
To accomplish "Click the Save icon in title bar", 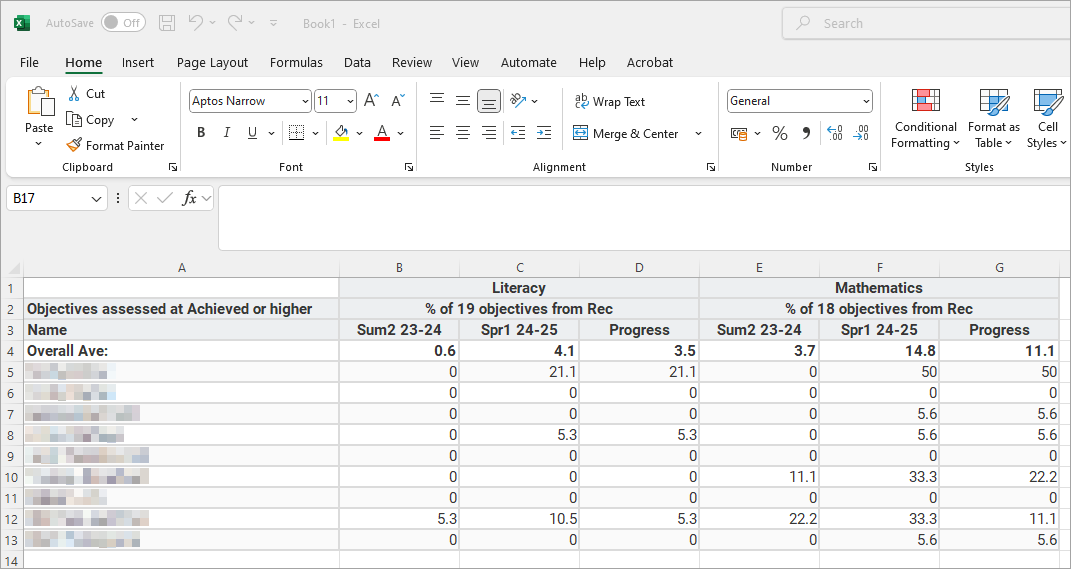I will 167,23.
